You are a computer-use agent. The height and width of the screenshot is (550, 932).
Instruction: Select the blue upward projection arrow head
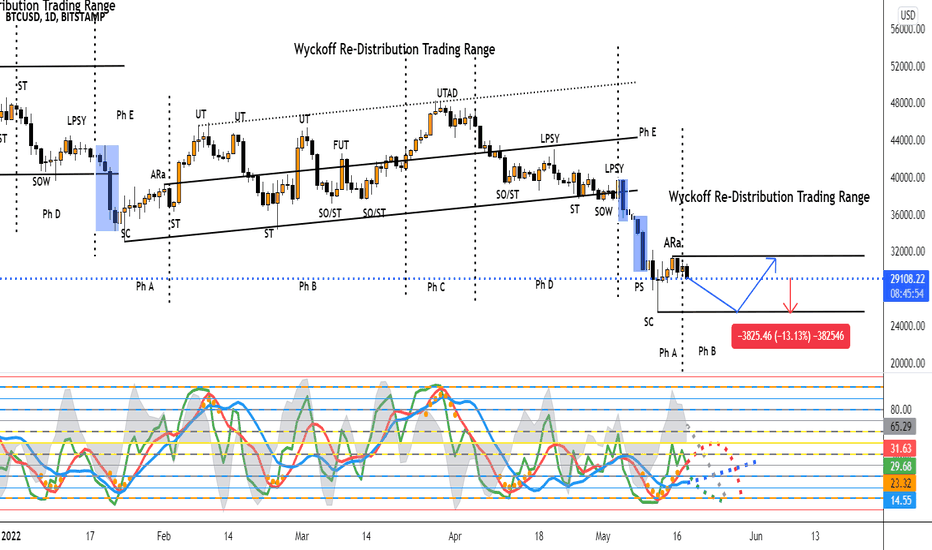pos(772,262)
